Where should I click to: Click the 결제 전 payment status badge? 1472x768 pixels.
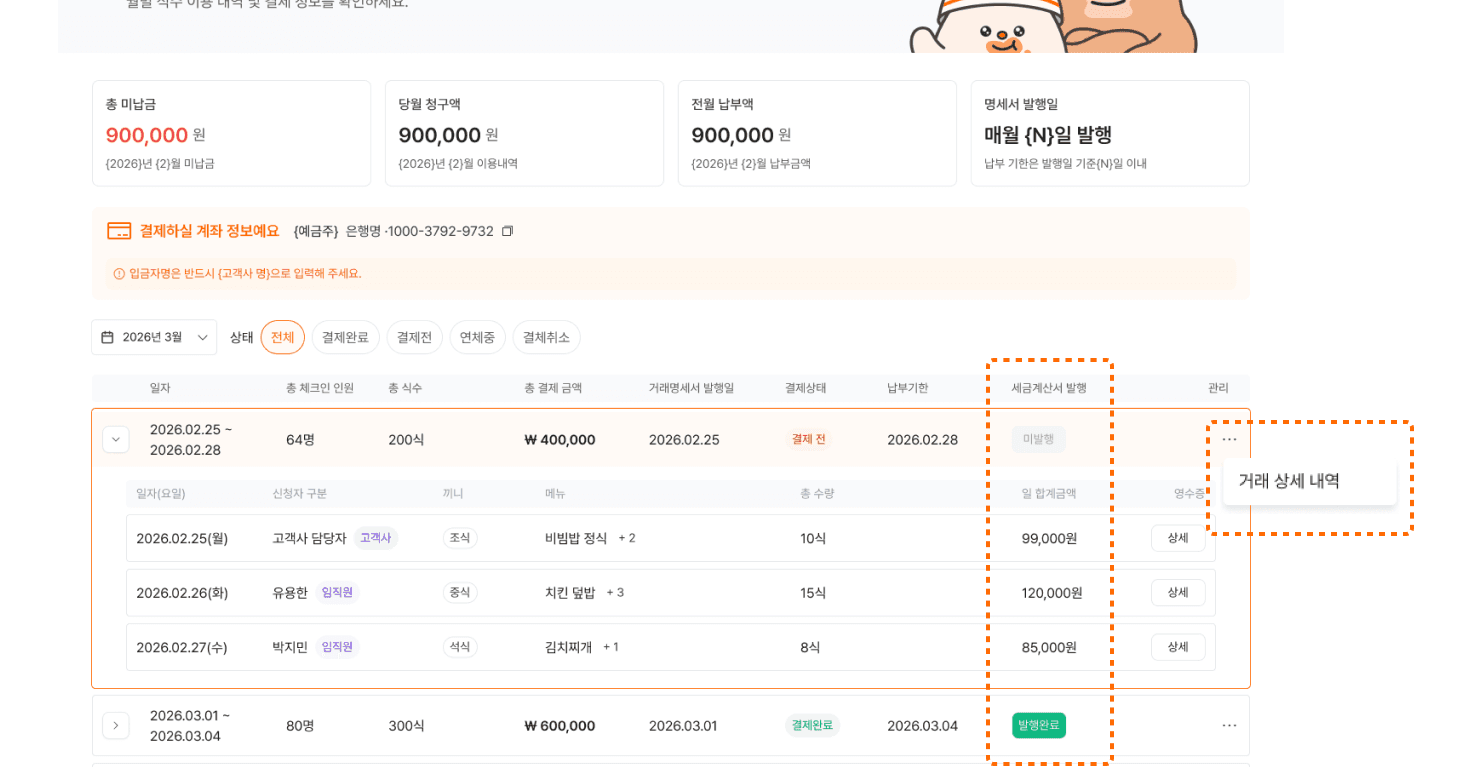[x=808, y=439]
